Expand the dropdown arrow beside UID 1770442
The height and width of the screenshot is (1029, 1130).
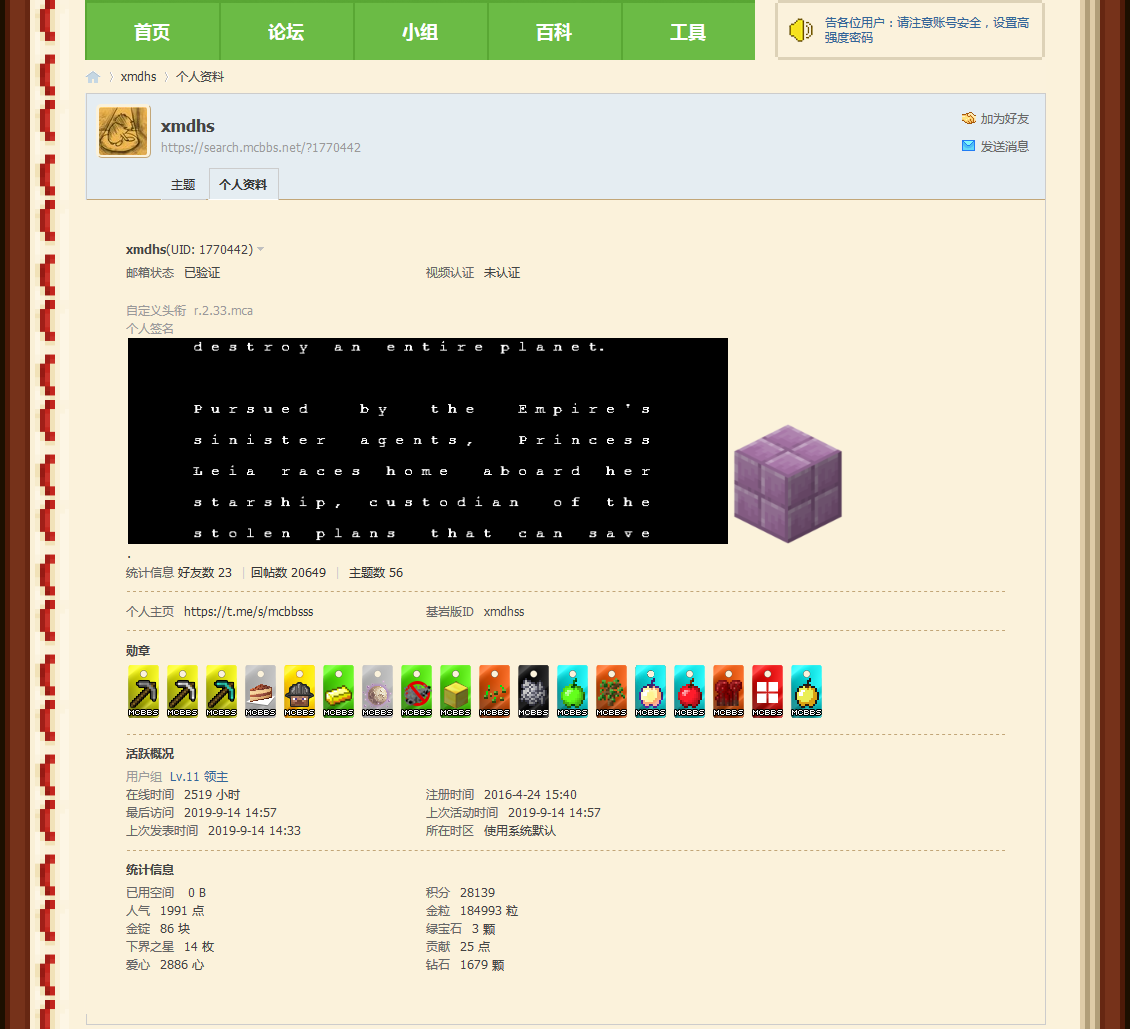[x=261, y=249]
